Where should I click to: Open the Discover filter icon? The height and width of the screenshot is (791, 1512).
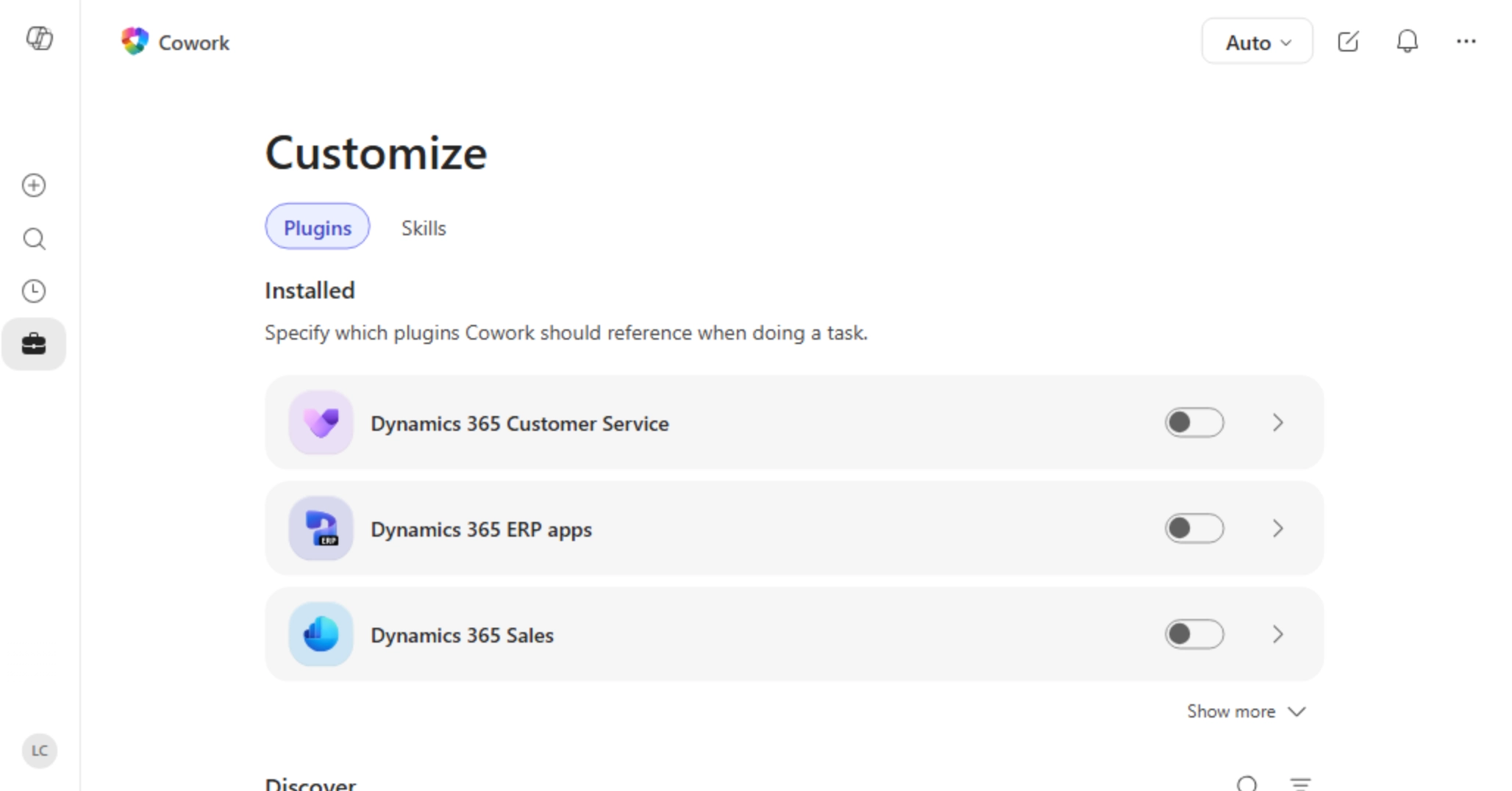[x=1301, y=784]
